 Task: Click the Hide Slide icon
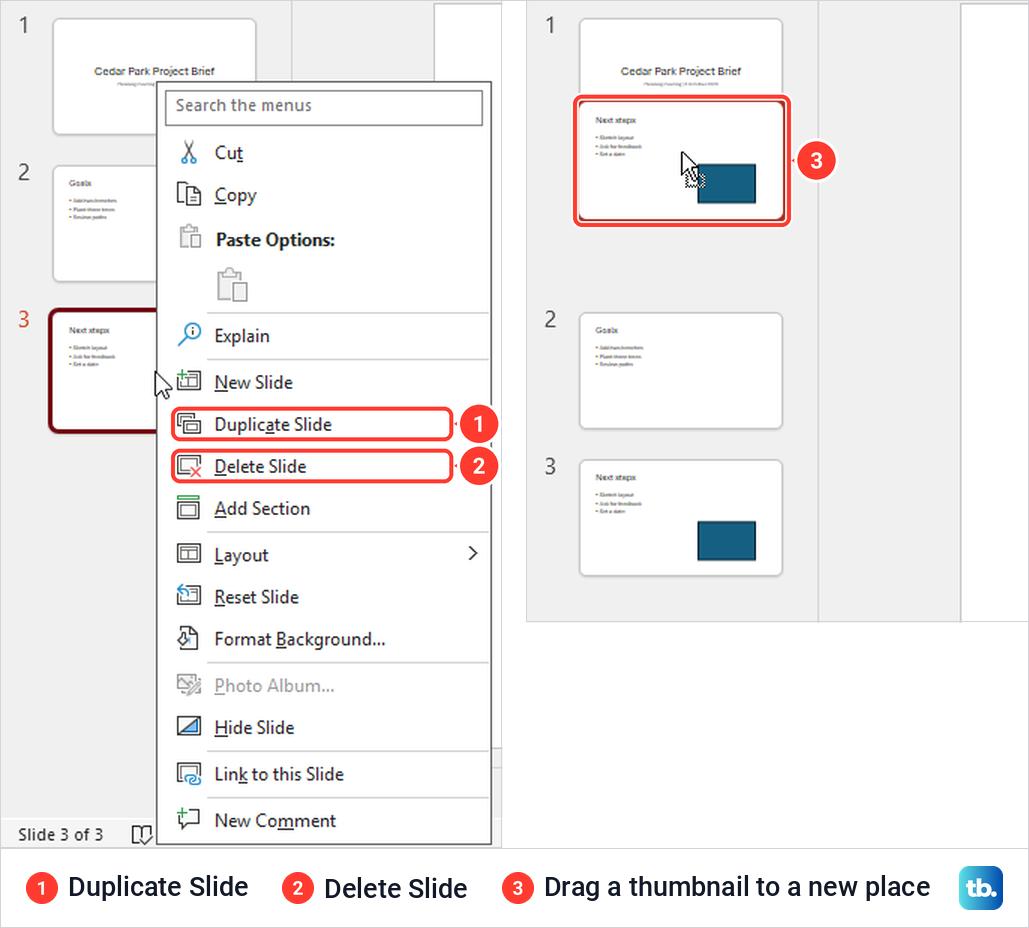click(x=189, y=726)
